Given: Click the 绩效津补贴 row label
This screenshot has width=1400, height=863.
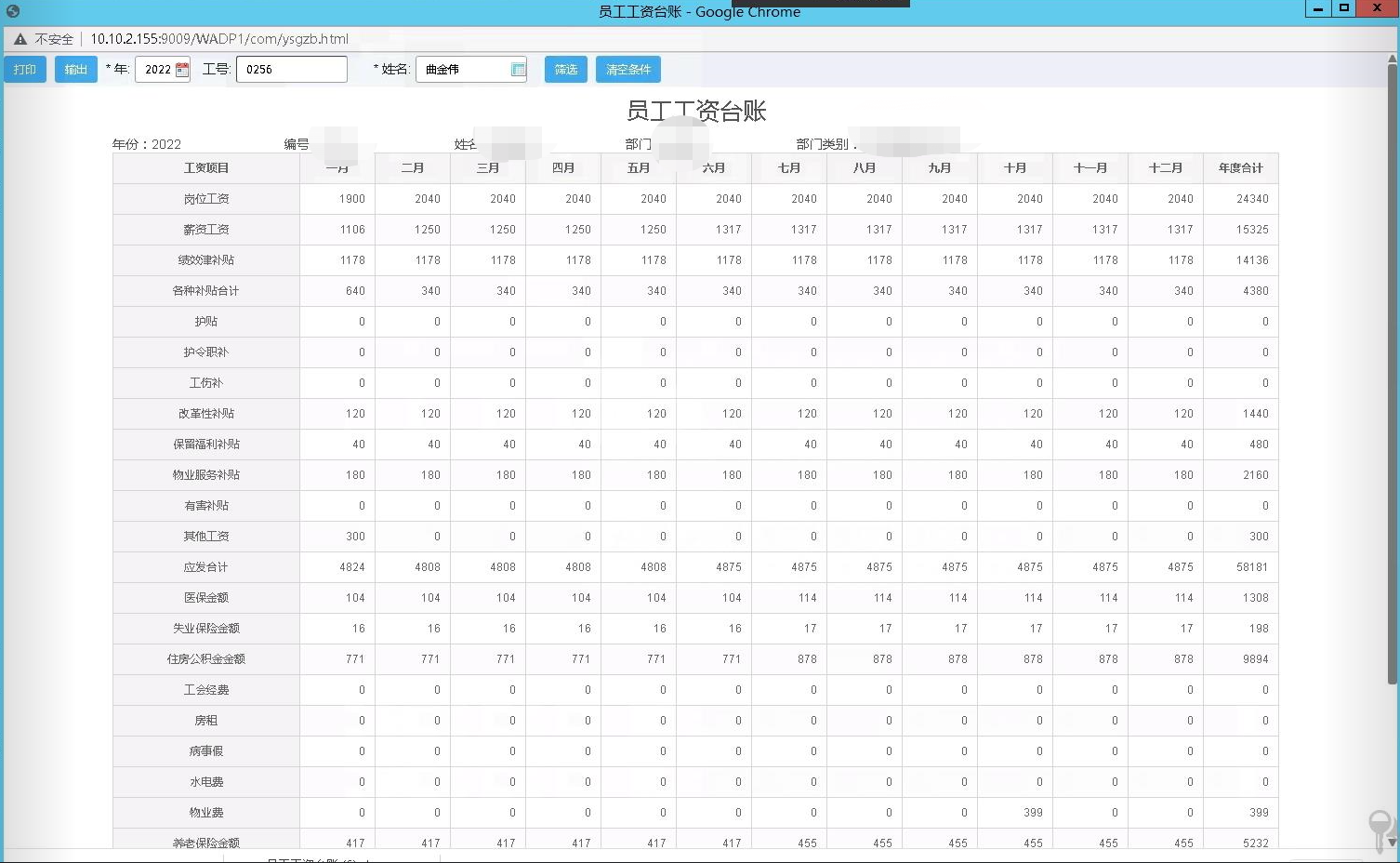Looking at the screenshot, I should pyautogui.click(x=206, y=260).
